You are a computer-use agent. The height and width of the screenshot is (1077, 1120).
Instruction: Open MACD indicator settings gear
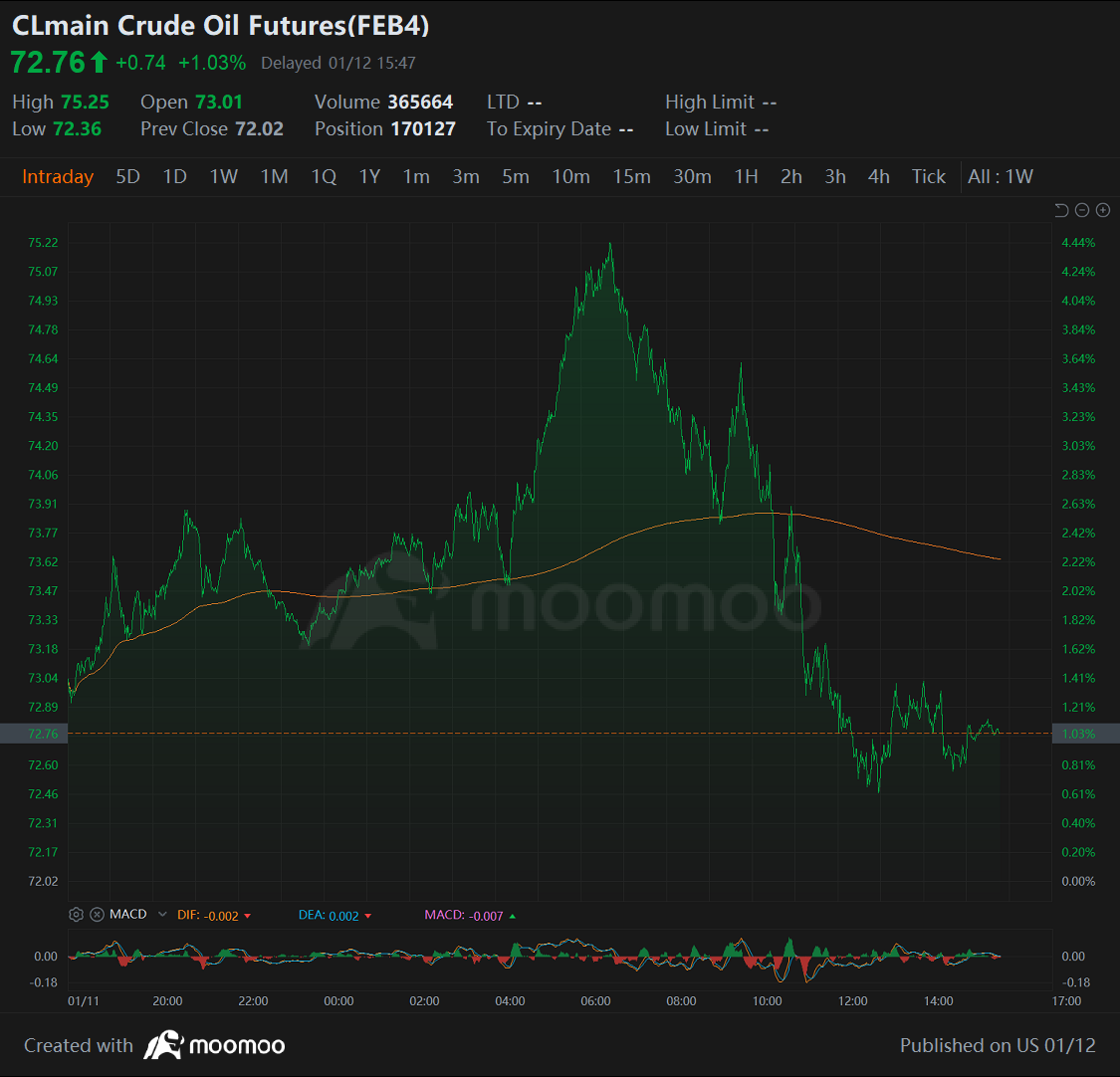(x=76, y=915)
